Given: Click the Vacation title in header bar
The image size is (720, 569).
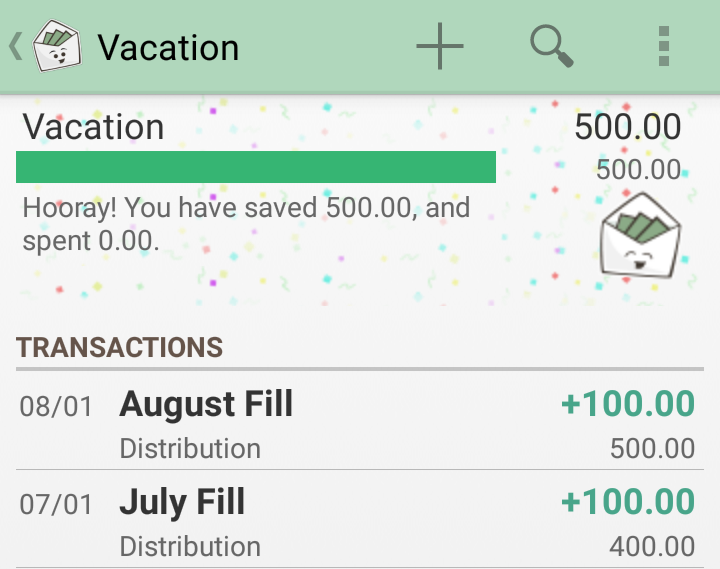Looking at the screenshot, I should pyautogui.click(x=168, y=47).
